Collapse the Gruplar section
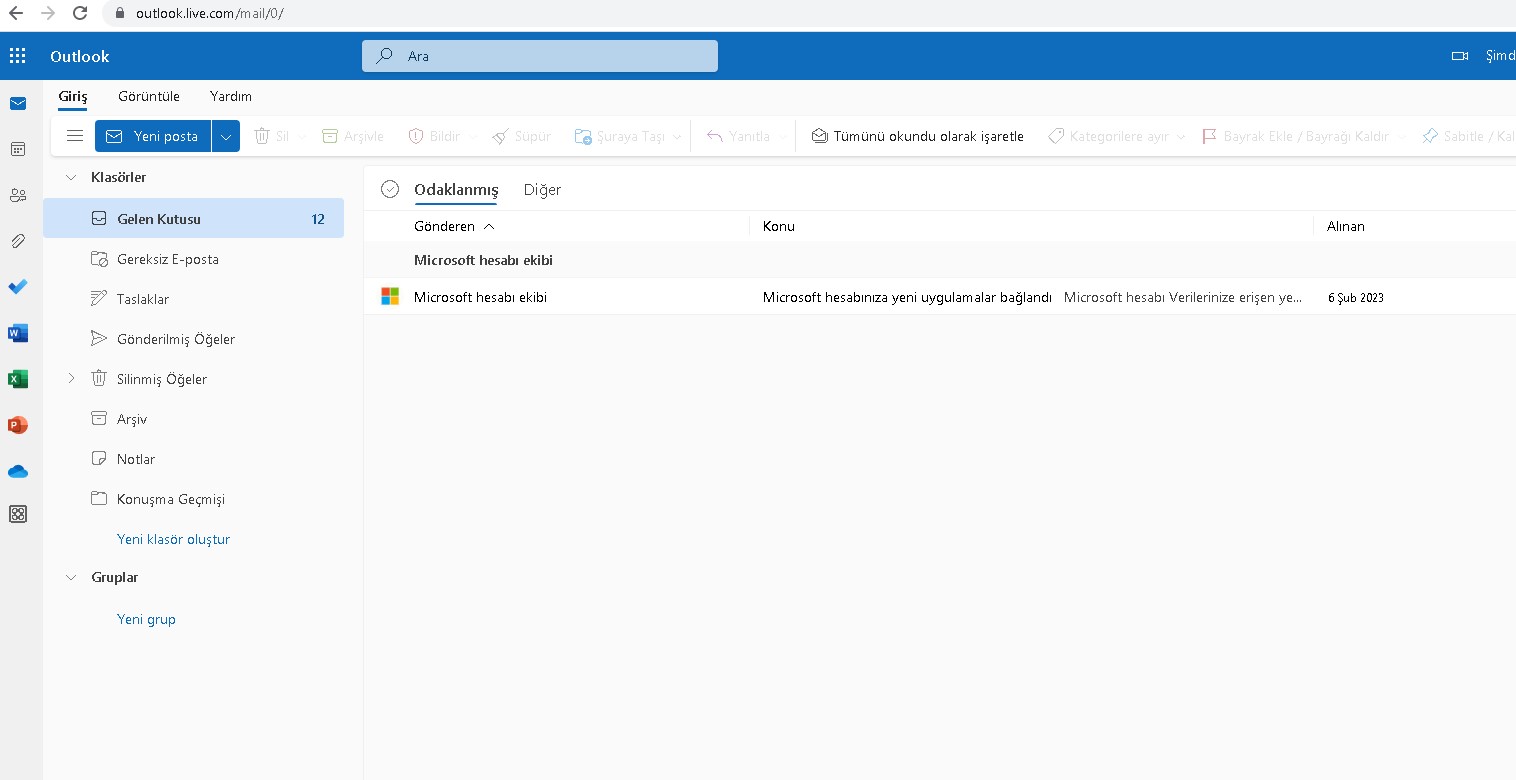1516x780 pixels. pos(70,577)
